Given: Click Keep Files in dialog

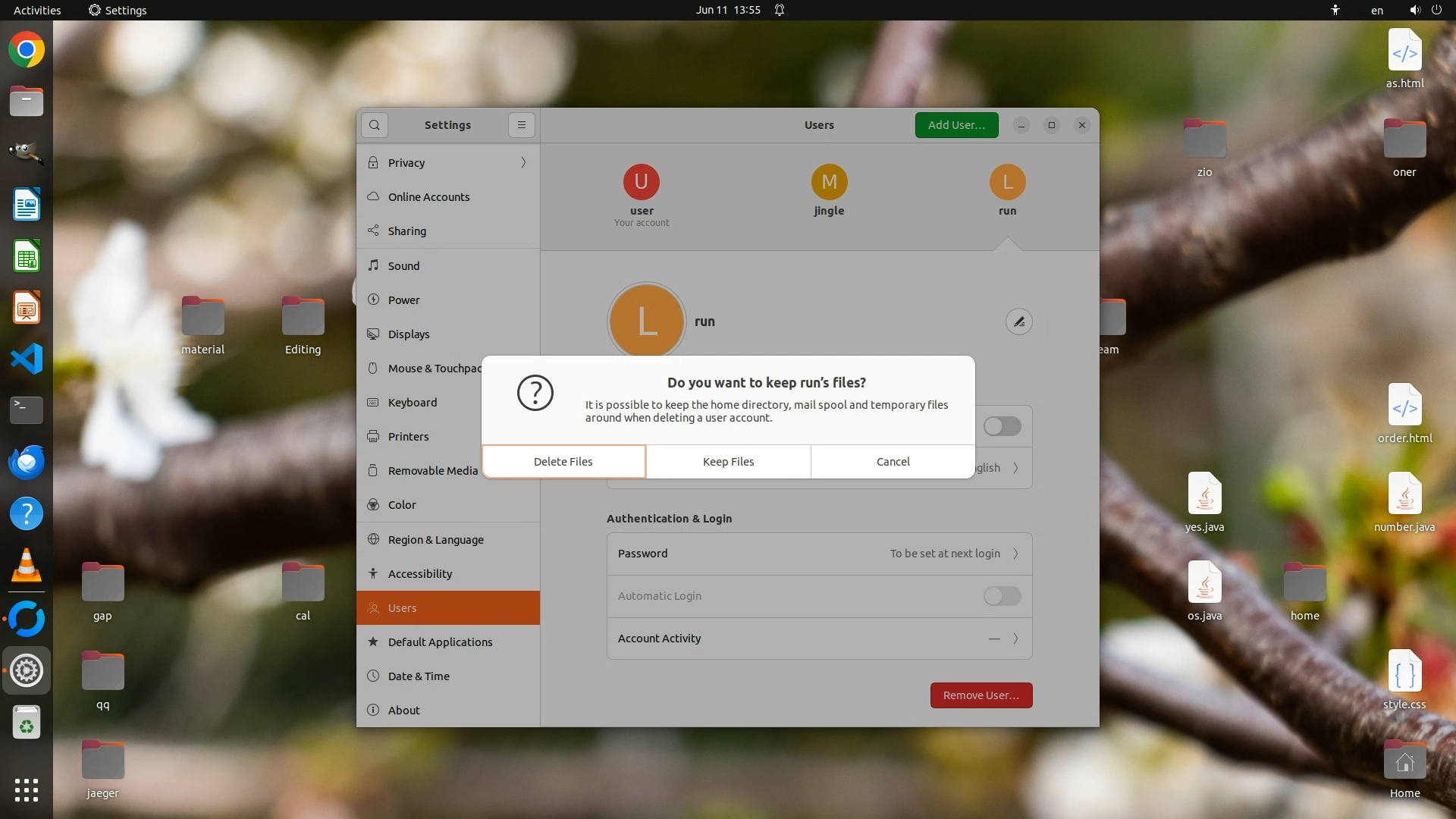Looking at the screenshot, I should point(728,462).
